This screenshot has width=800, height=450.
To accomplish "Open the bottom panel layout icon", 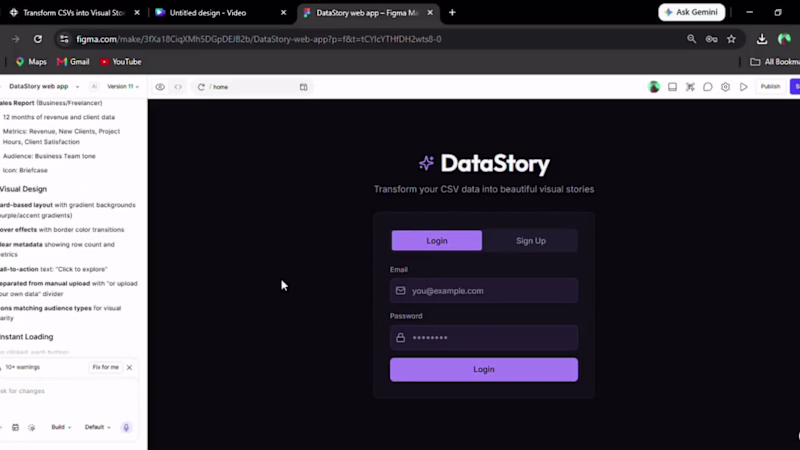I will (x=672, y=87).
